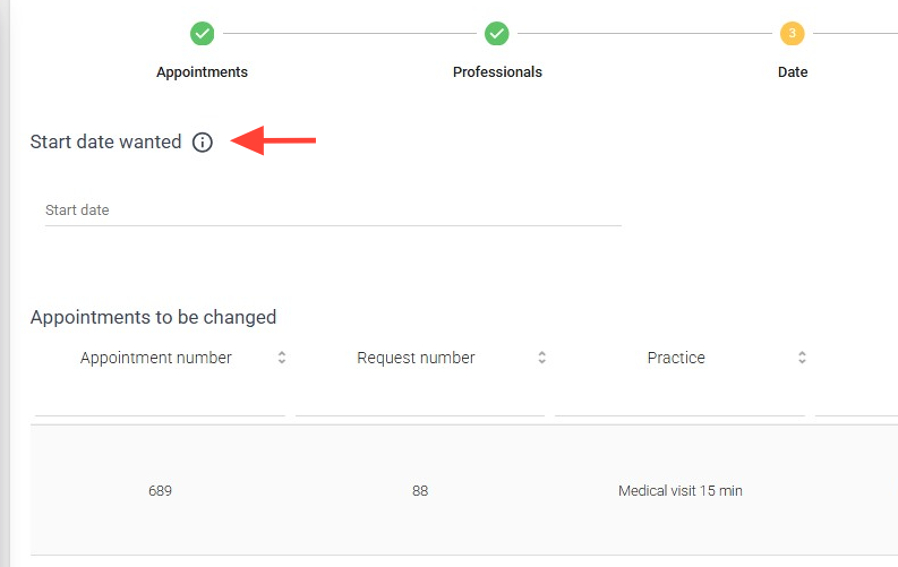The image size is (898, 567).
Task: Click the Practice column filter field
Action: 680,402
